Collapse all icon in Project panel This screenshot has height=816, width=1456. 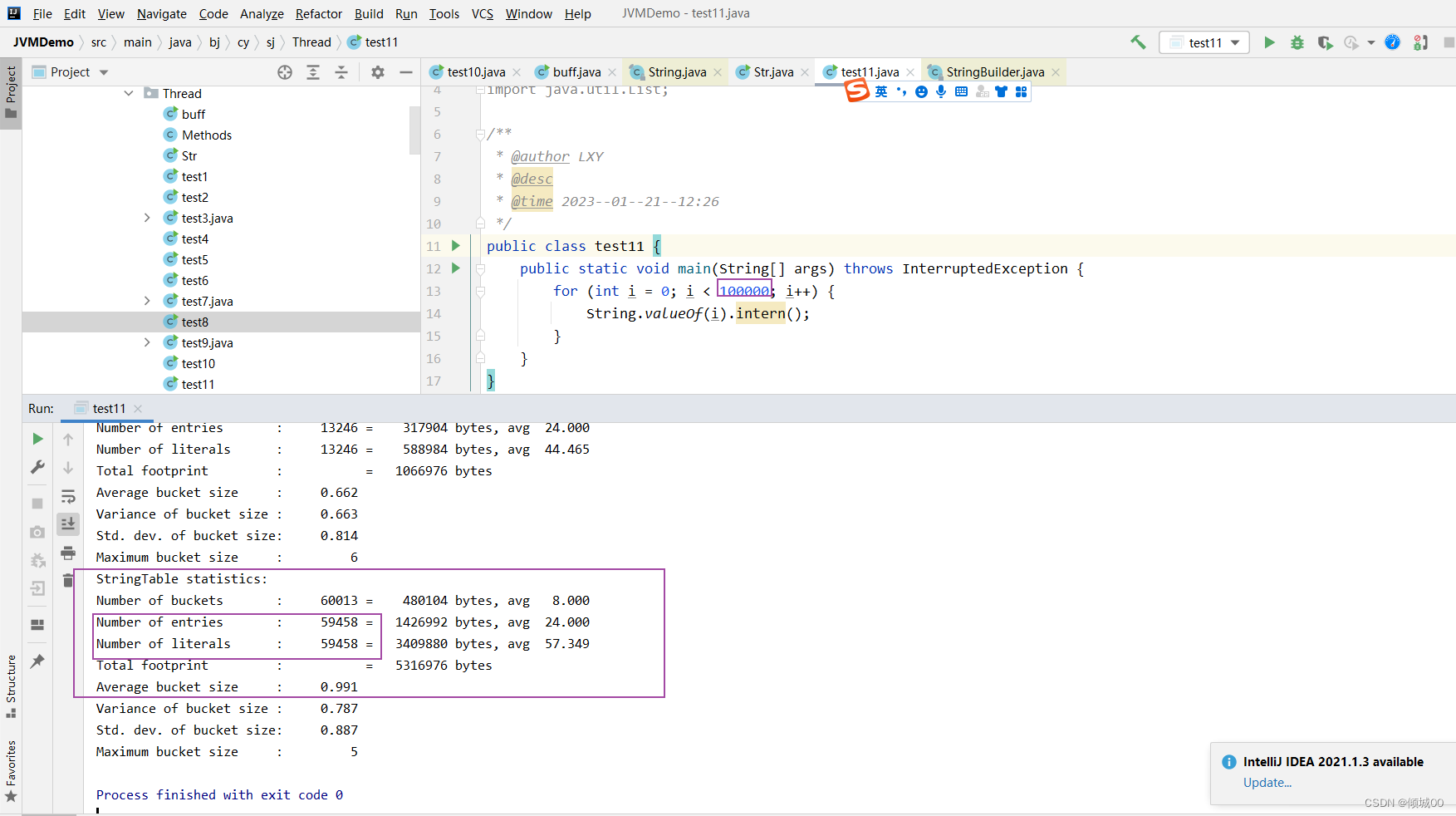tap(341, 72)
